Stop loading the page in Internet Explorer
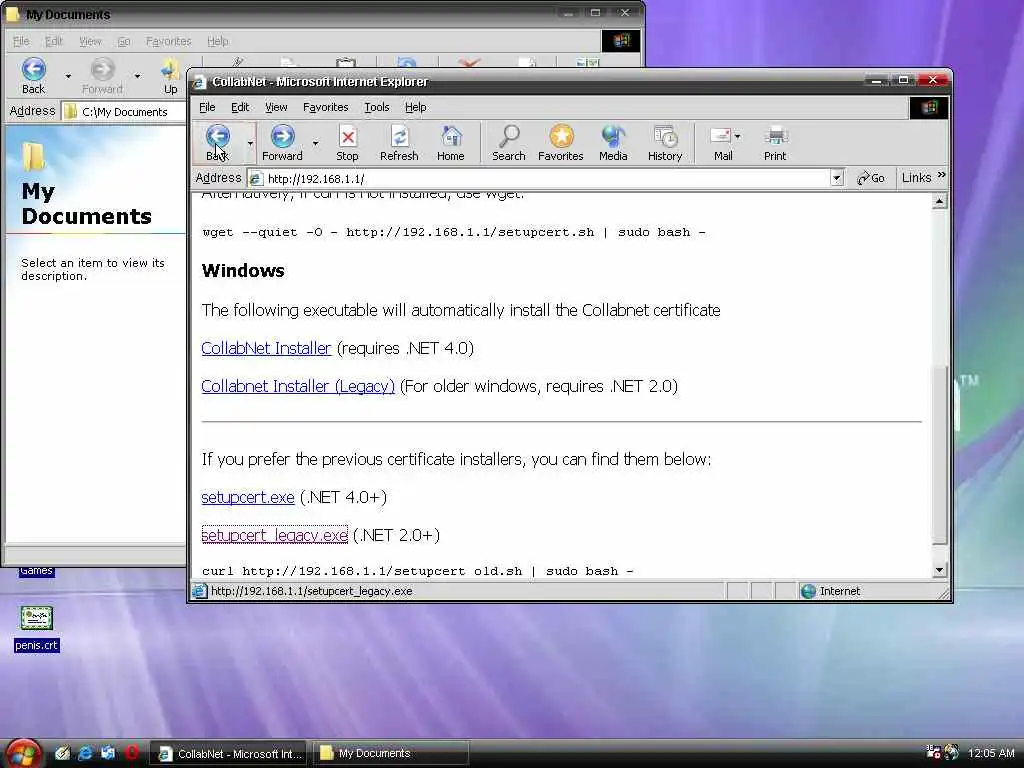This screenshot has height=768, width=1024. click(347, 143)
